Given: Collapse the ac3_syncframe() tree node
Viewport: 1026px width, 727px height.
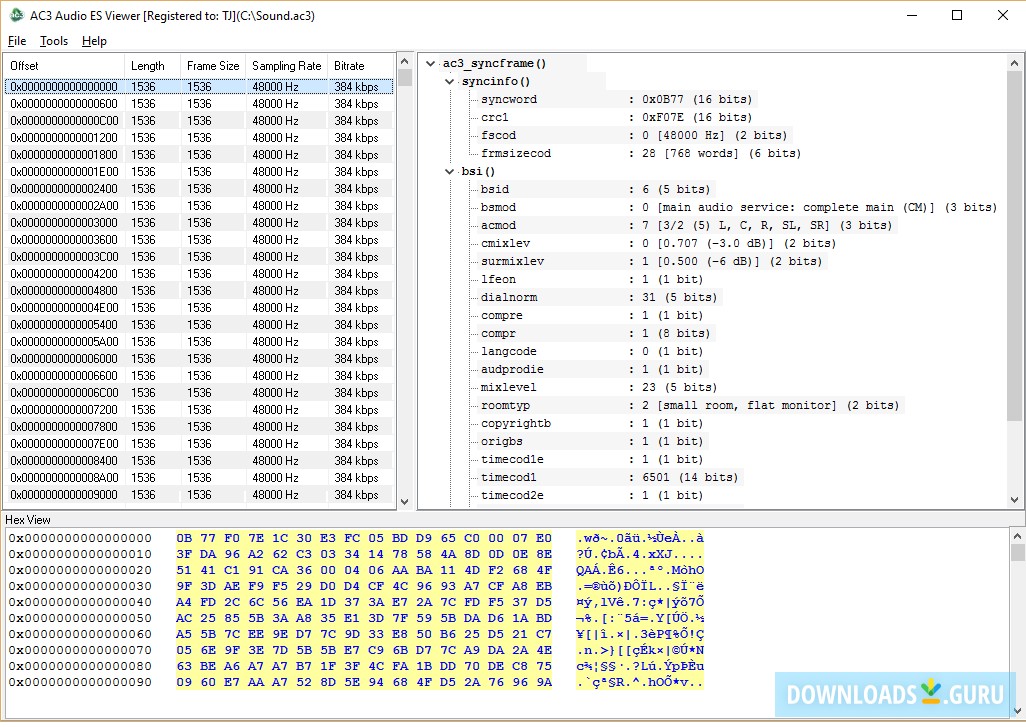Looking at the screenshot, I should click(x=431, y=64).
